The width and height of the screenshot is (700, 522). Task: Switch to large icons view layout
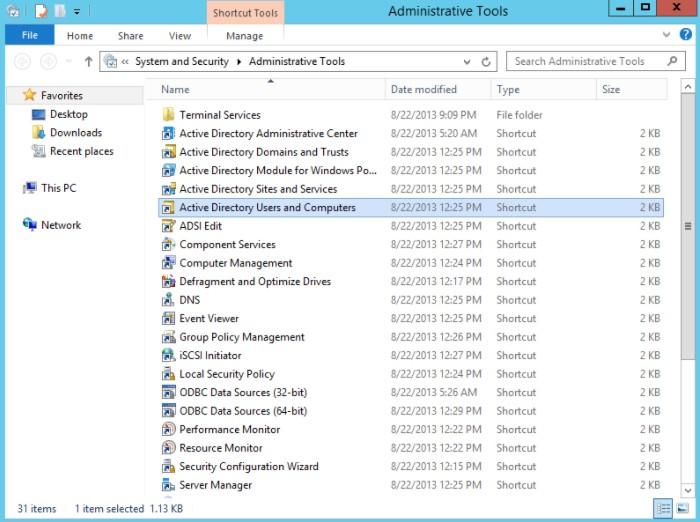[x=682, y=508]
